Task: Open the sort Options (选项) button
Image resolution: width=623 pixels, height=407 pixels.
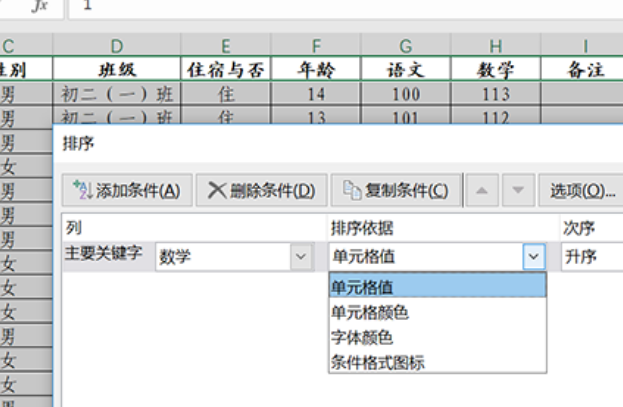Action: [x=581, y=190]
